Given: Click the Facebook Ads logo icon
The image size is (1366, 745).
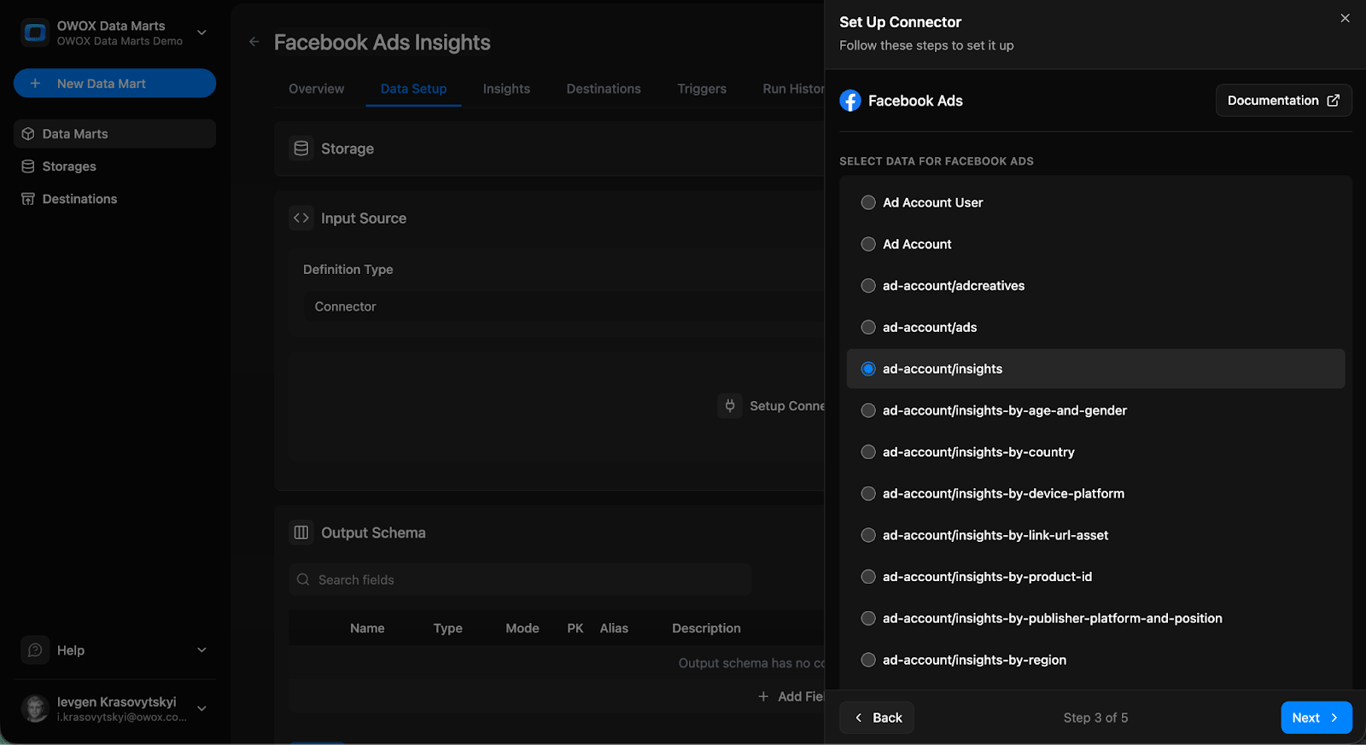Looking at the screenshot, I should pos(850,101).
